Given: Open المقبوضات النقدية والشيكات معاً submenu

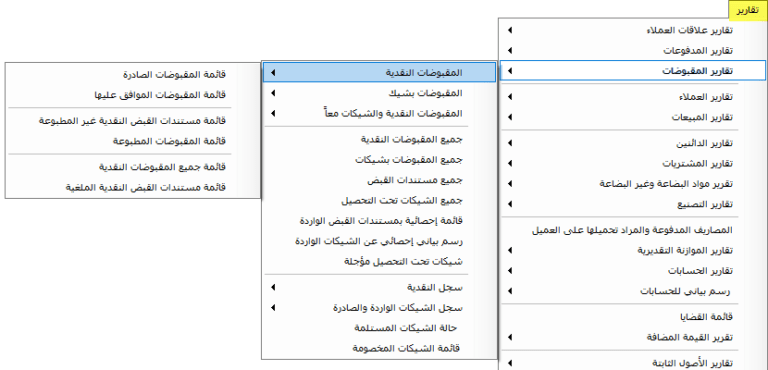Looking at the screenshot, I should (380, 114).
